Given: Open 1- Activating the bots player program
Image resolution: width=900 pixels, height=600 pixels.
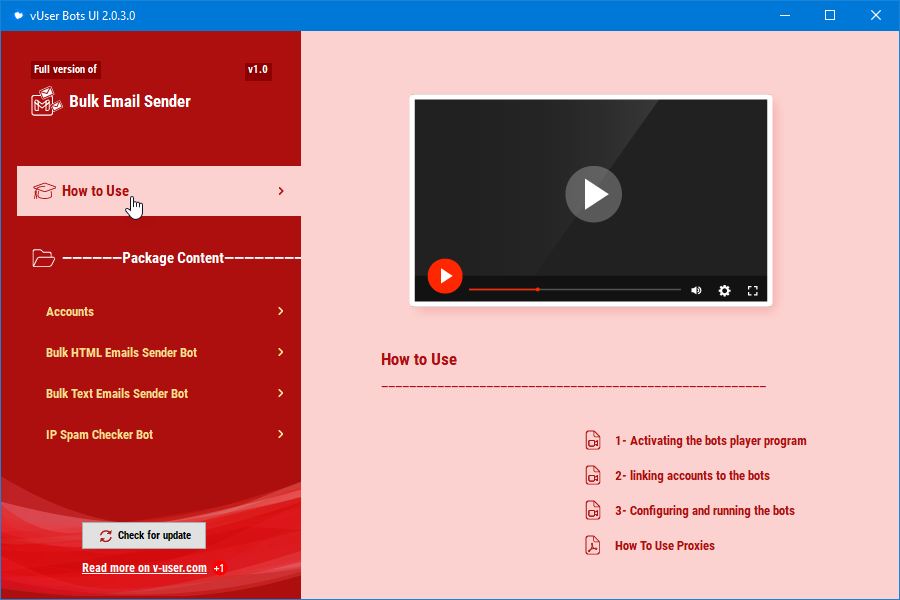Looking at the screenshot, I should click(711, 440).
